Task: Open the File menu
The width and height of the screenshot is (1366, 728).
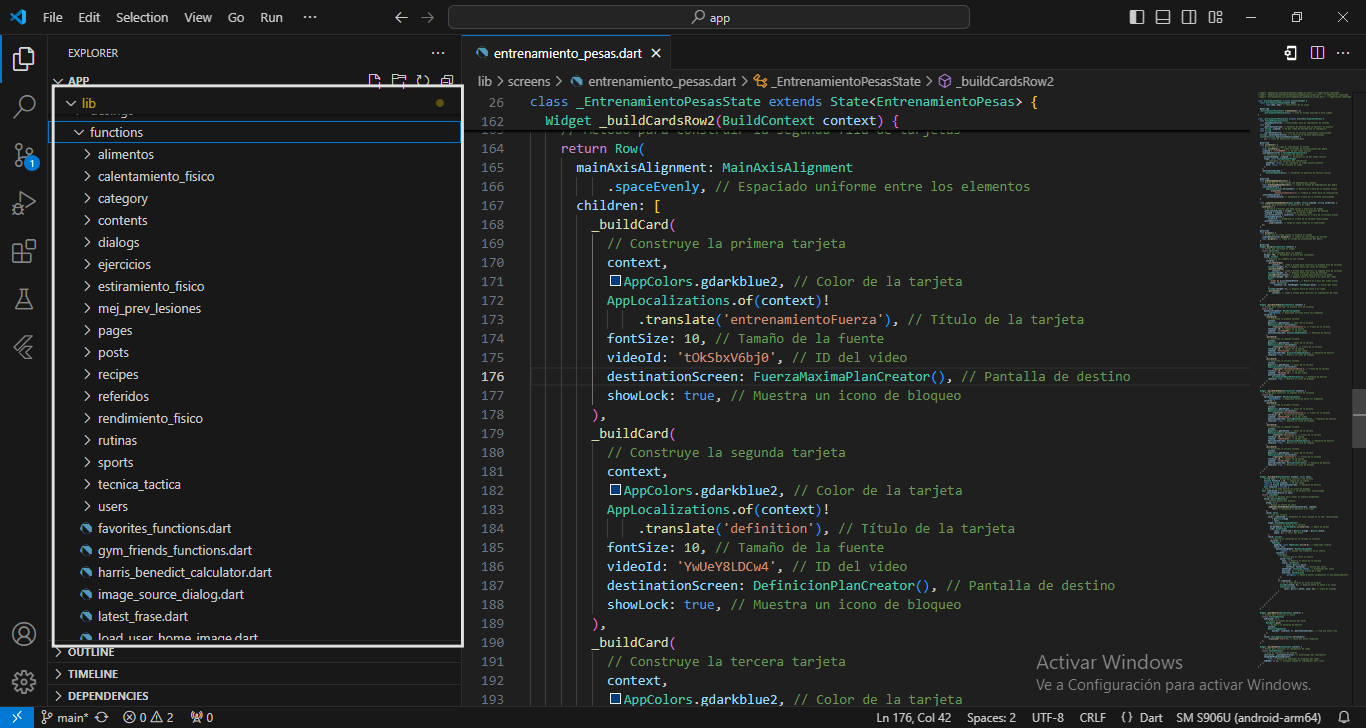Action: (53, 17)
